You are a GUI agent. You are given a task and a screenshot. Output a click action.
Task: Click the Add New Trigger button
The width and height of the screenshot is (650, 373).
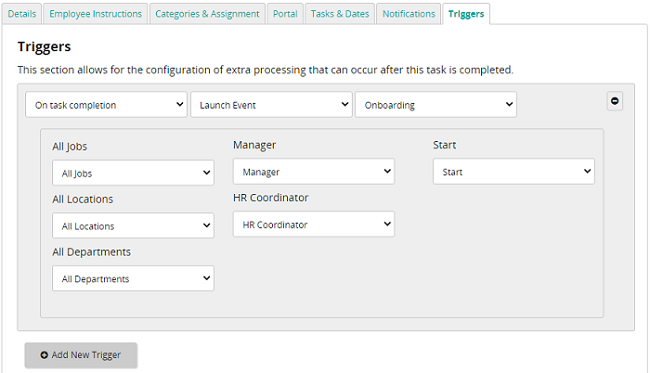(81, 355)
